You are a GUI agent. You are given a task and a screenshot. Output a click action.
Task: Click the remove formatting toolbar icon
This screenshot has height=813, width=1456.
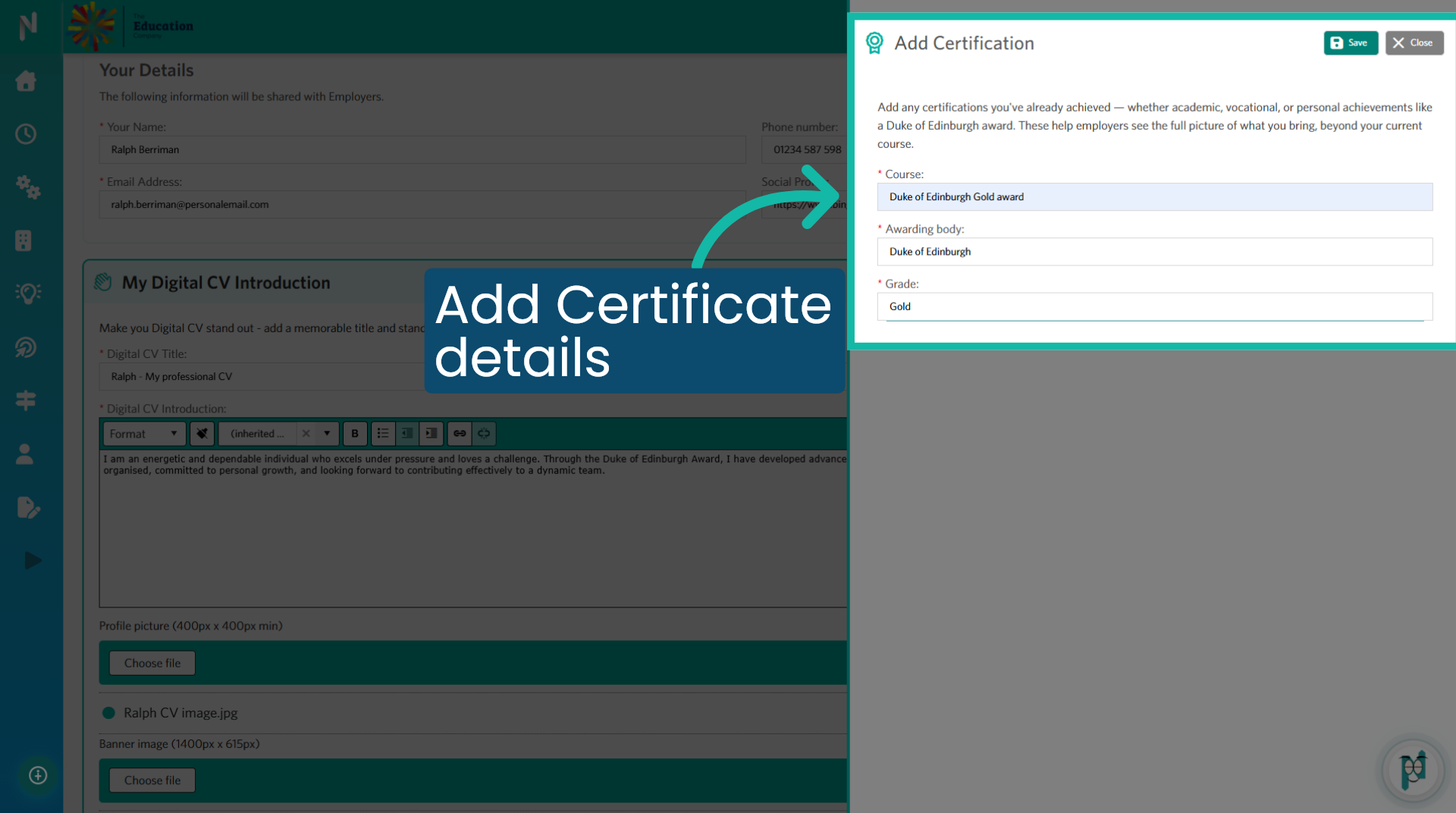coord(202,434)
